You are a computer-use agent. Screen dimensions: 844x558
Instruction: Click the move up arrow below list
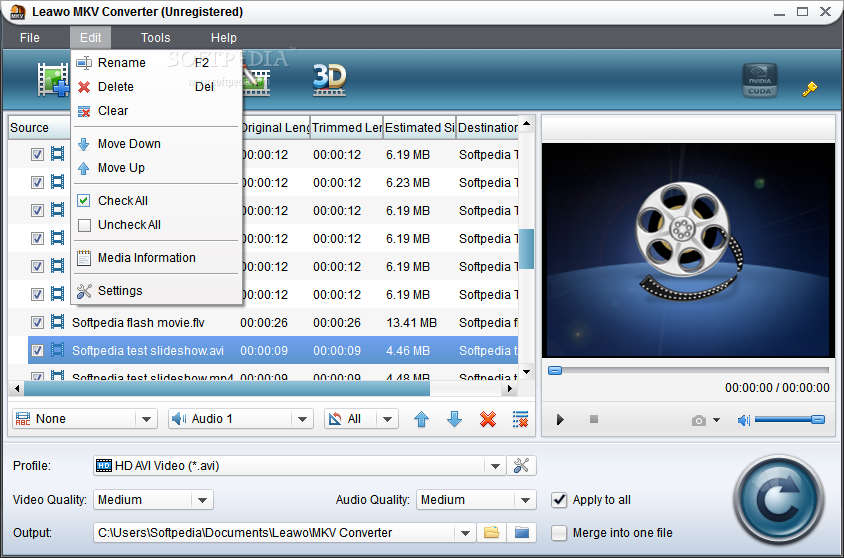point(421,419)
